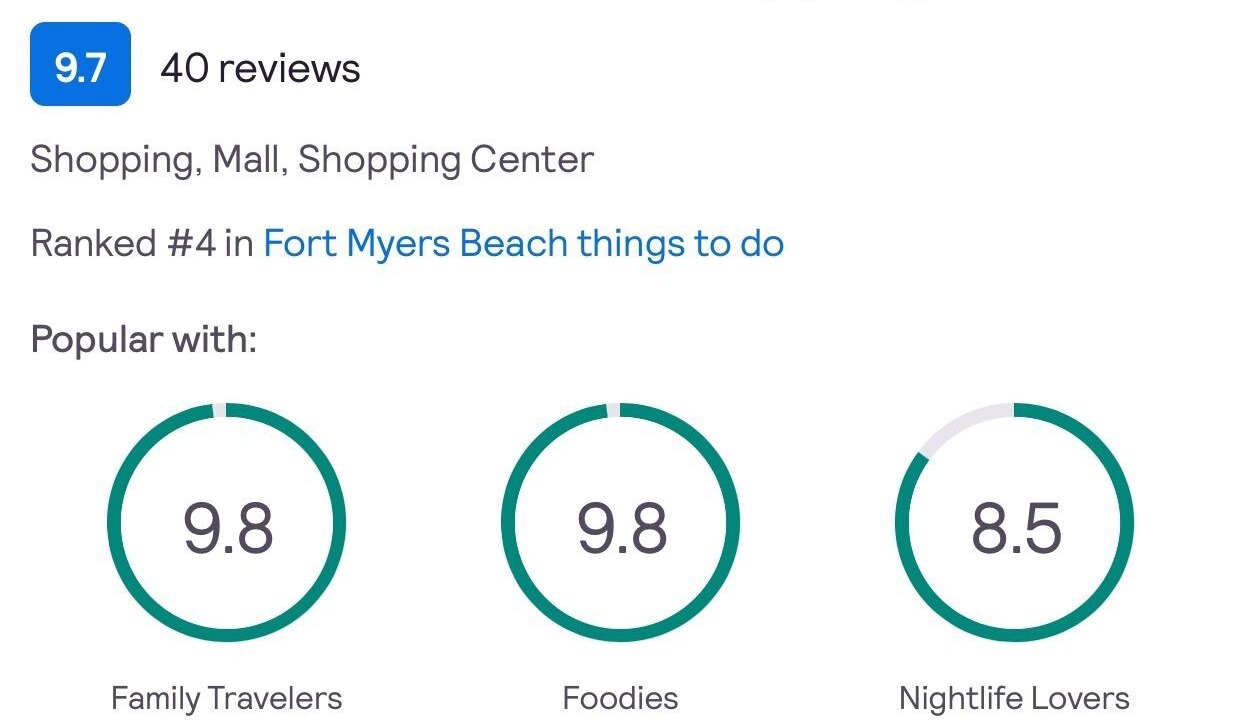Viewport: 1242px width, 720px height.
Task: Click the "Shopping Center" category text
Action: point(446,160)
